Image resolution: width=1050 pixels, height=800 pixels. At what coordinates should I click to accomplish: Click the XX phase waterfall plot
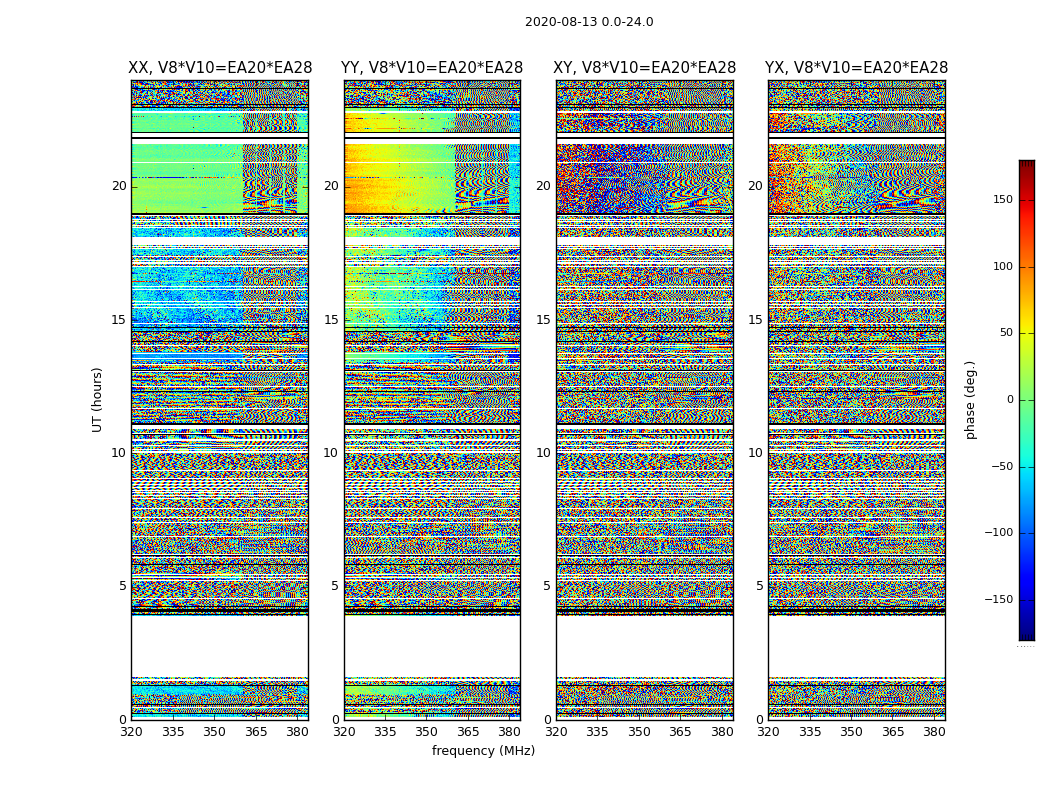click(x=220, y=400)
